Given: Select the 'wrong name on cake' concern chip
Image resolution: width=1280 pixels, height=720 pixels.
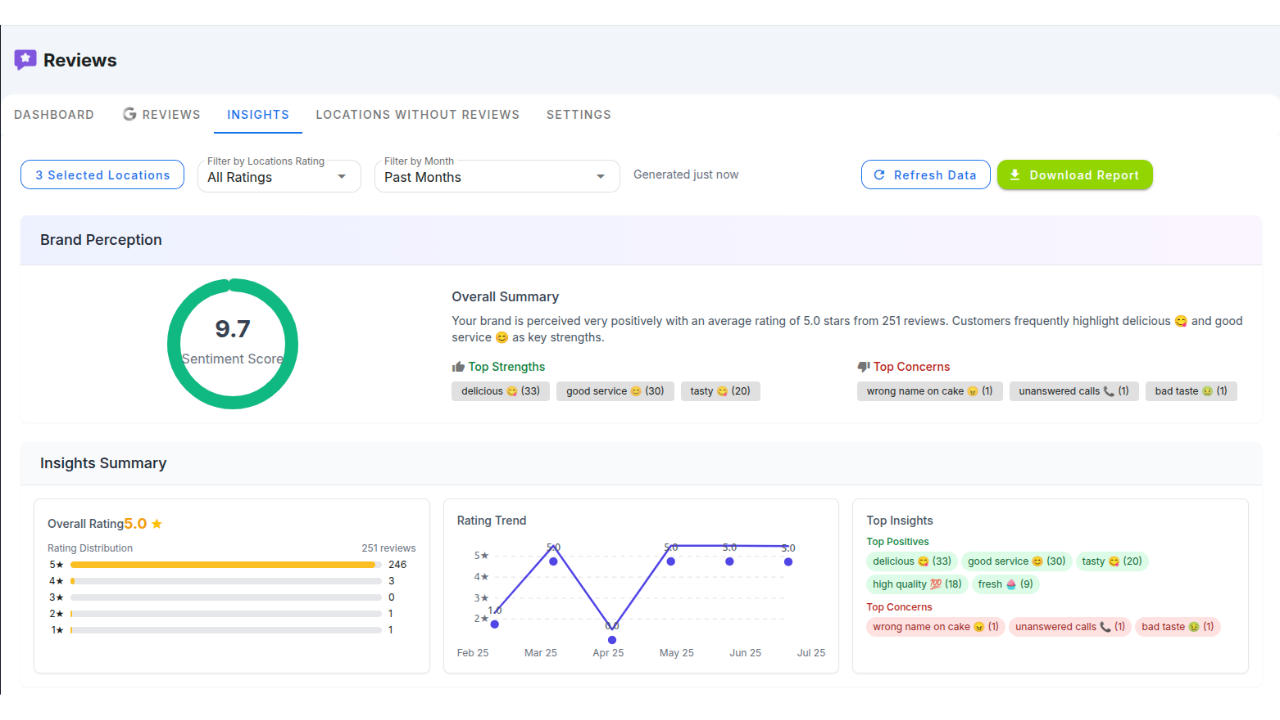Looking at the screenshot, I should coord(929,391).
